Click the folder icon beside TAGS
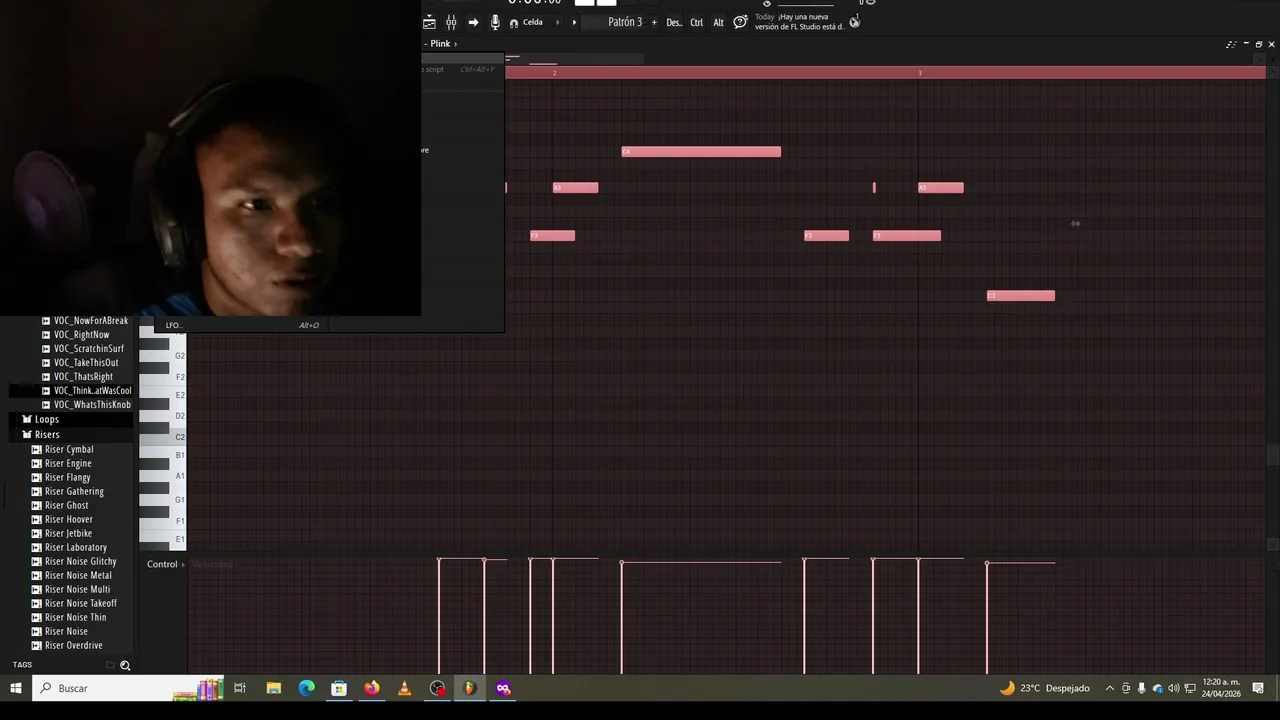1280x720 pixels. coord(110,665)
